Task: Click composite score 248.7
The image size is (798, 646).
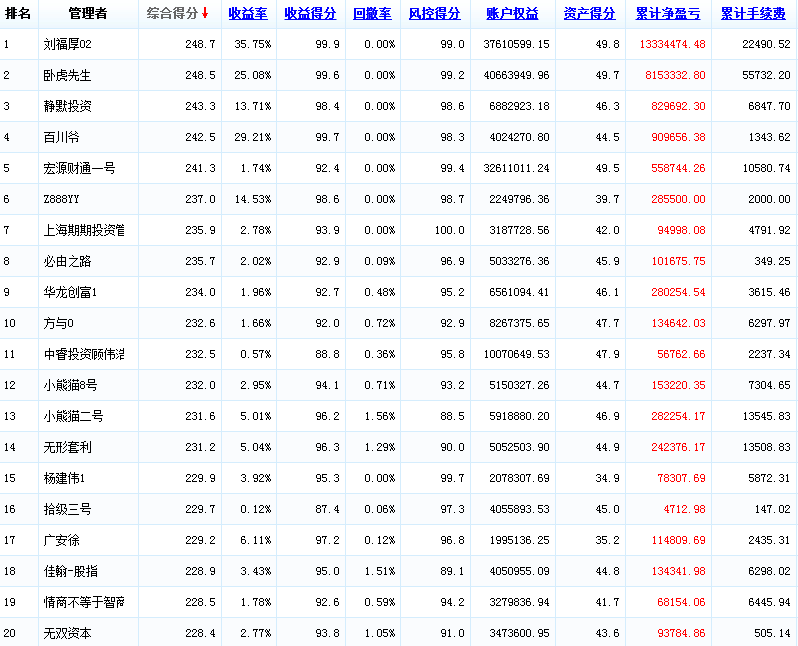Action: click(201, 44)
